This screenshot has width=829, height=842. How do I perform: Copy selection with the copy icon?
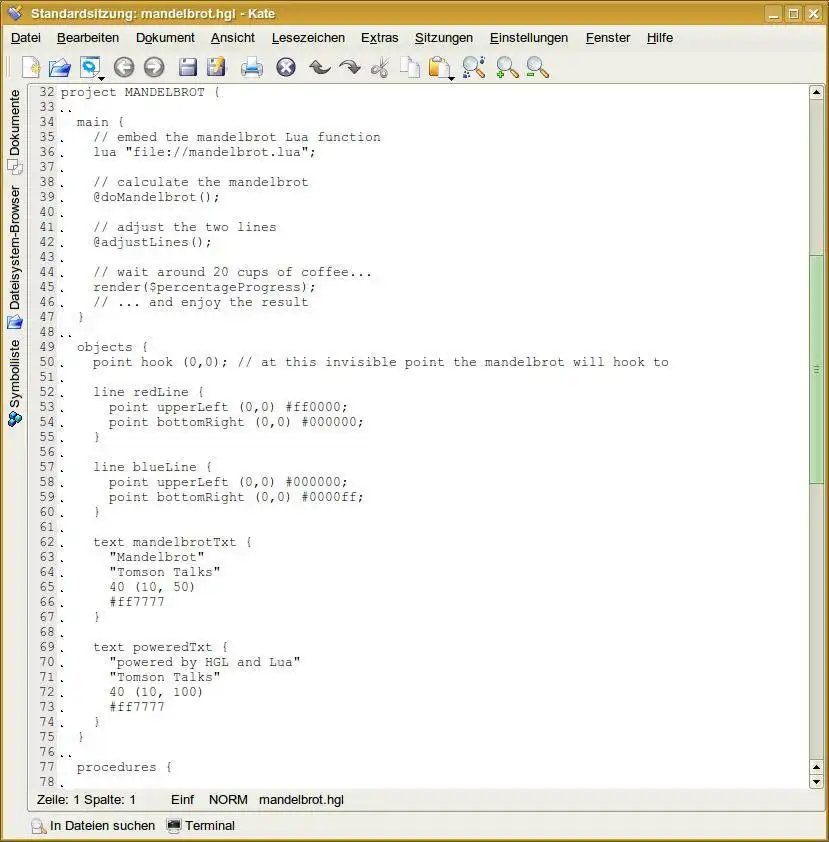pos(411,68)
